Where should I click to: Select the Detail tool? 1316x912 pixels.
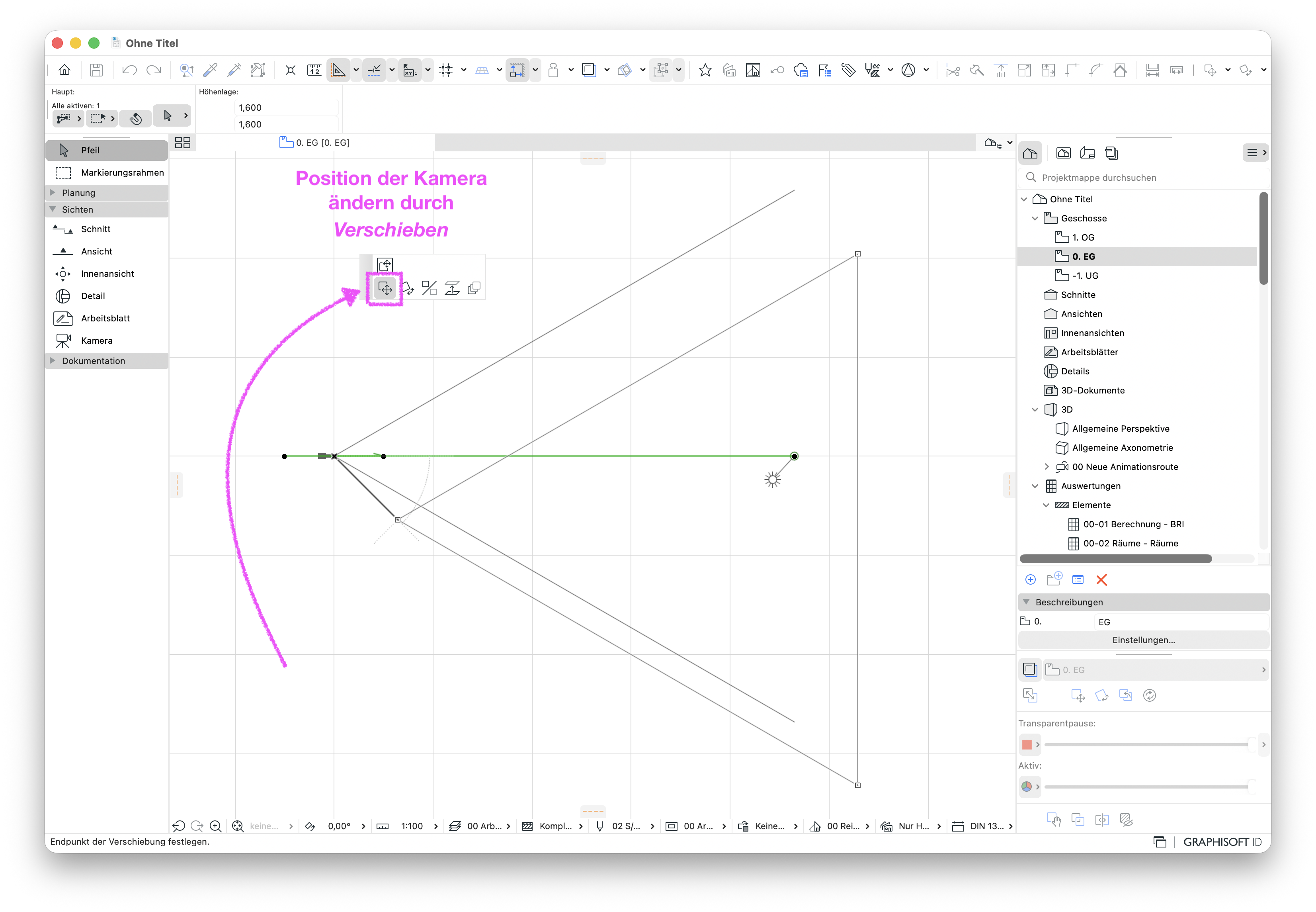point(107,296)
